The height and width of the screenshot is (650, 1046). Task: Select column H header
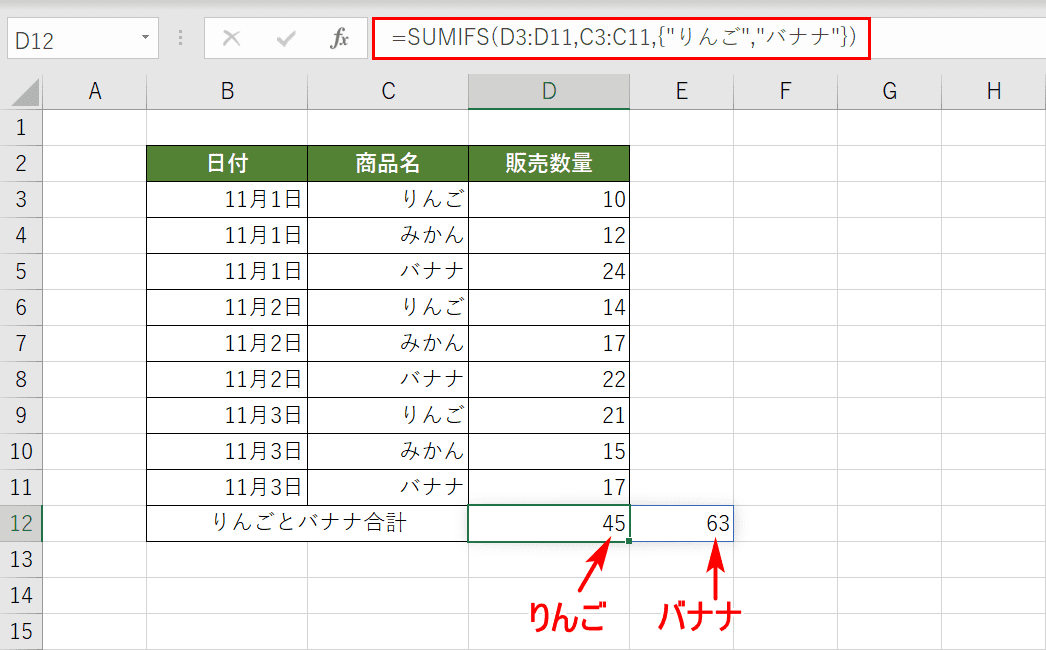point(993,91)
